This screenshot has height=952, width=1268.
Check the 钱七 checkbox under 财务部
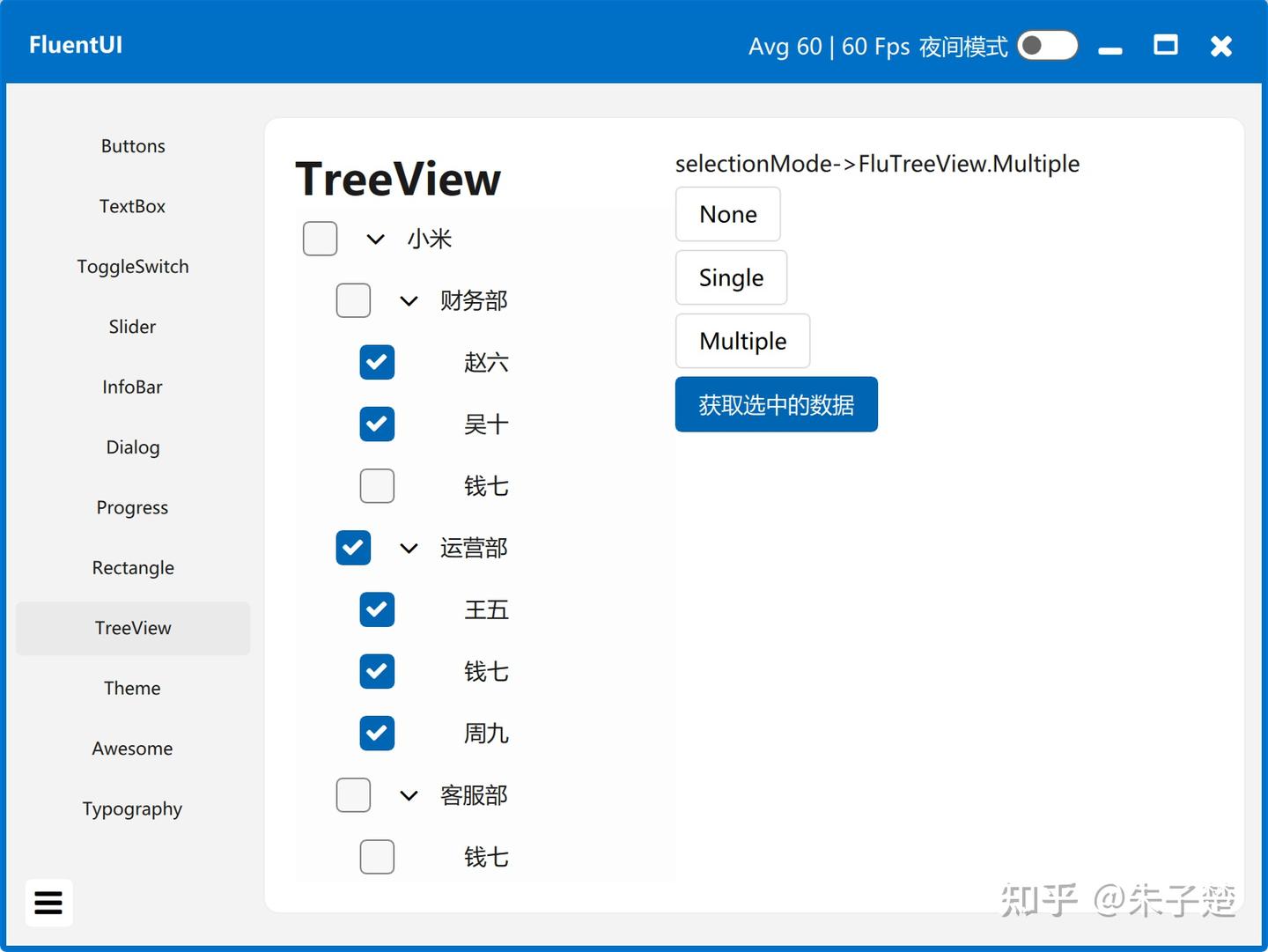pos(377,485)
